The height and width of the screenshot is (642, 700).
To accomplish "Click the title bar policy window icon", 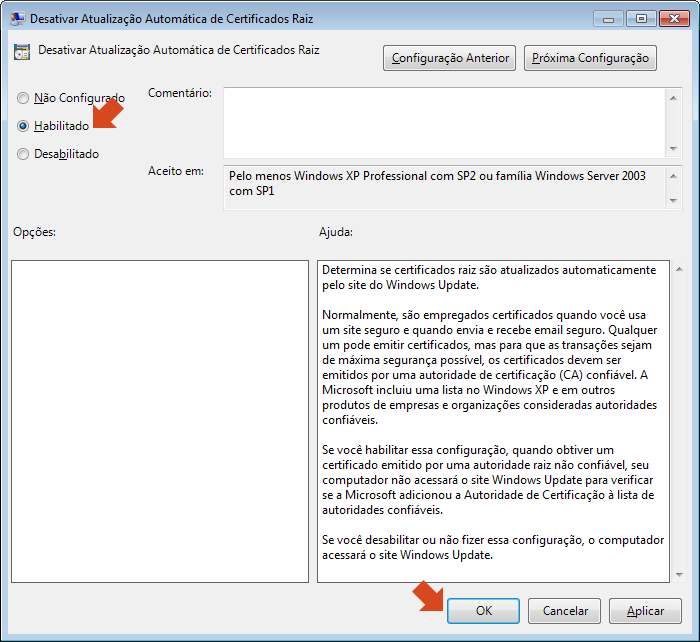I will (19, 18).
